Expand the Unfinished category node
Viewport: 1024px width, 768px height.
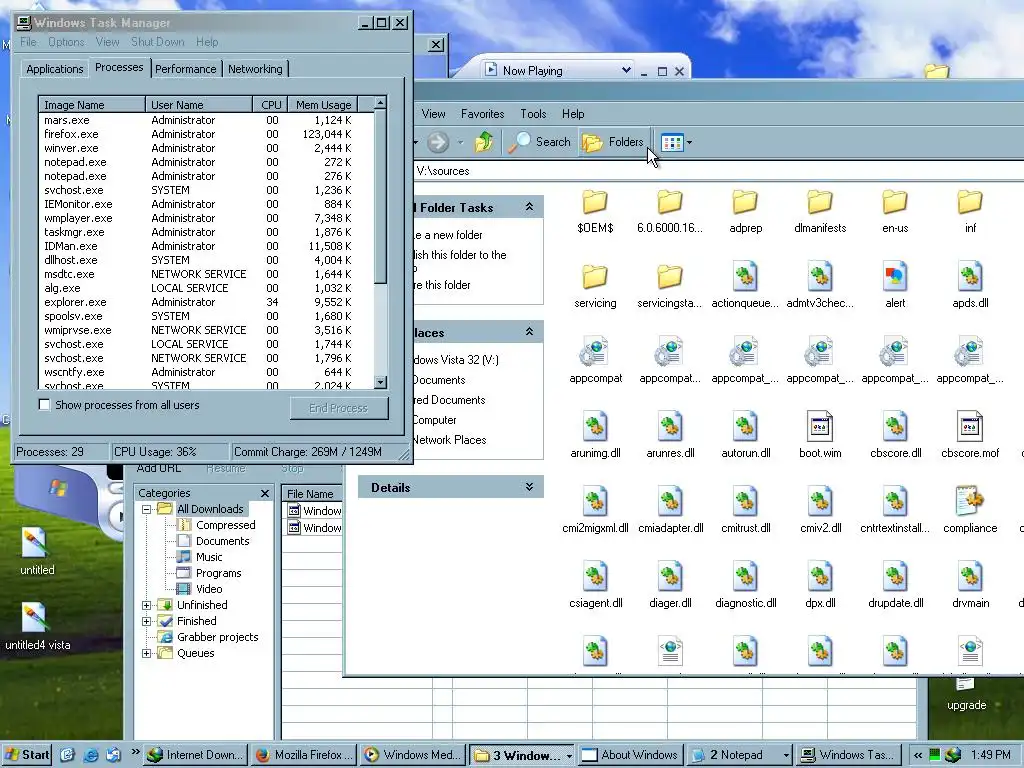coord(147,605)
